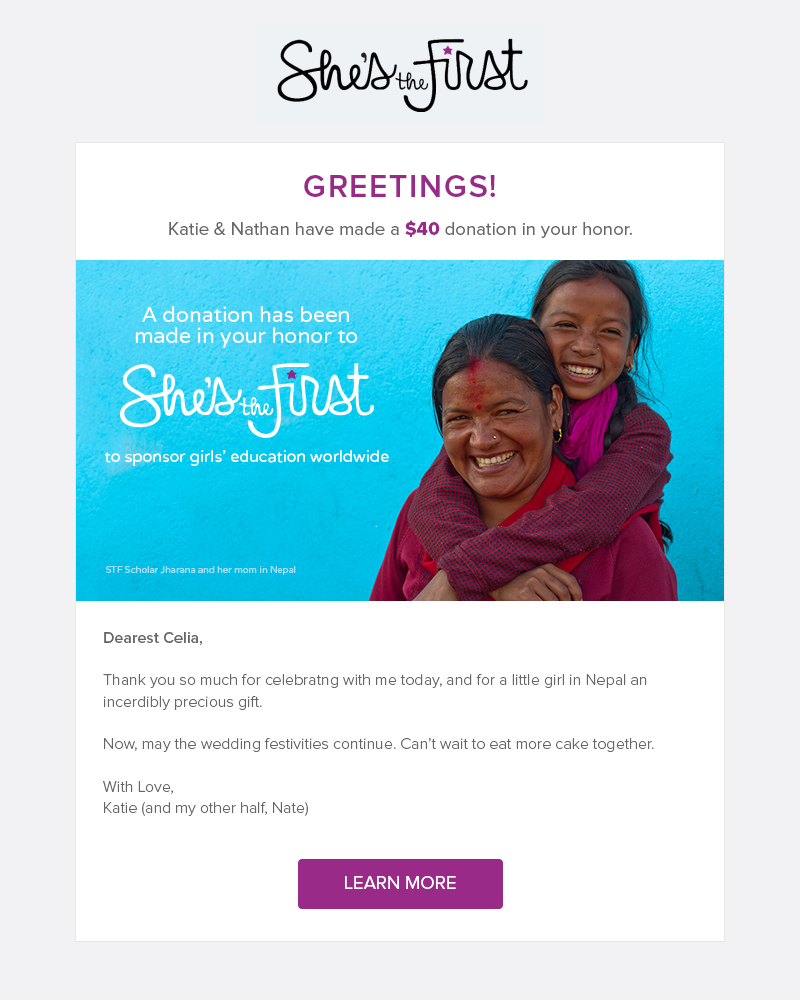Click the She's the First header logo
Image resolution: width=800 pixels, height=1000 pixels.
click(400, 75)
